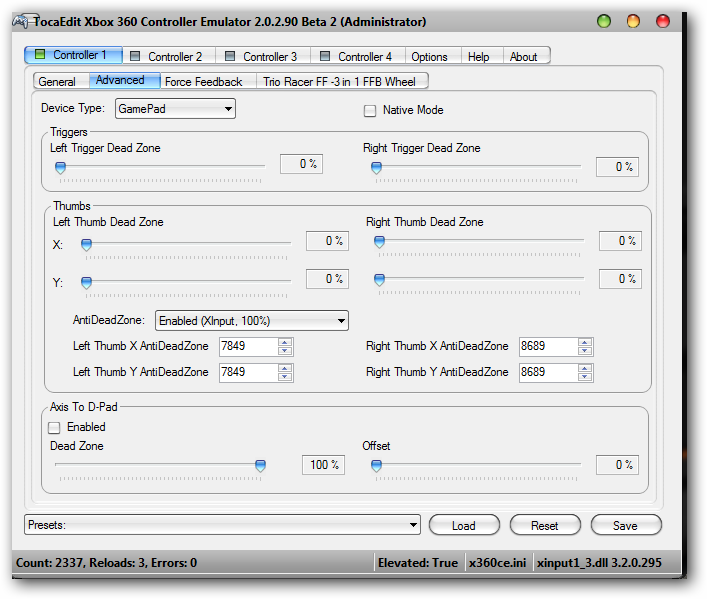The width and height of the screenshot is (707, 599).
Task: Click Right Thumb Y dead zone percent field
Action: click(x=620, y=279)
